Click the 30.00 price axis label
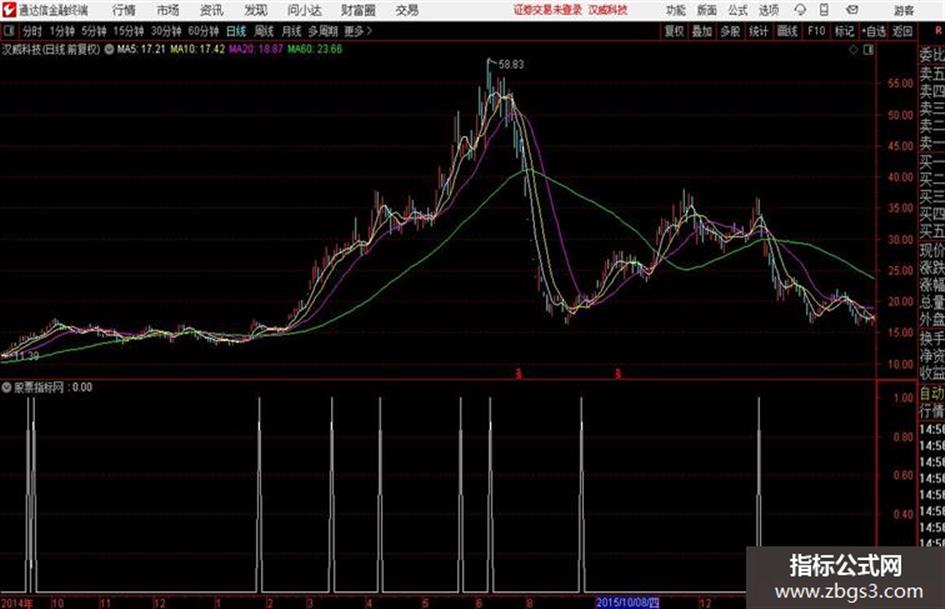The height and width of the screenshot is (609, 945). (x=900, y=239)
